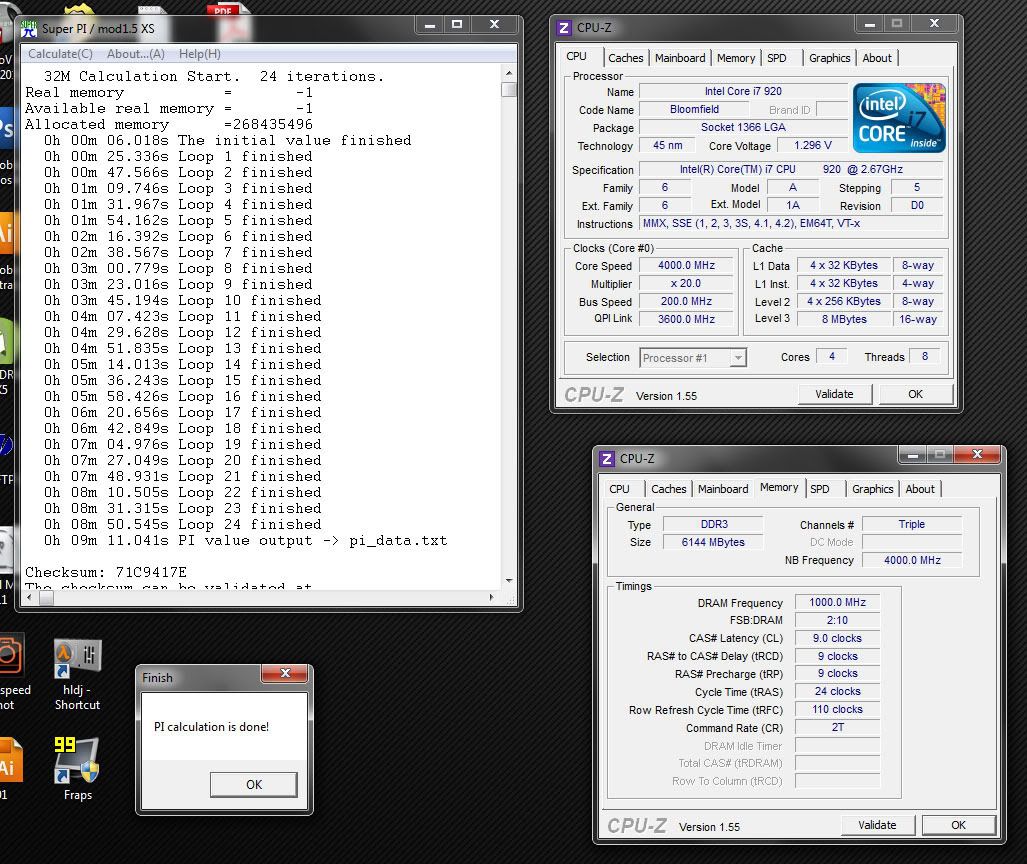Image resolution: width=1027 pixels, height=864 pixels.
Task: Open the About tab in the CPU-Z memory window
Action: coord(920,489)
